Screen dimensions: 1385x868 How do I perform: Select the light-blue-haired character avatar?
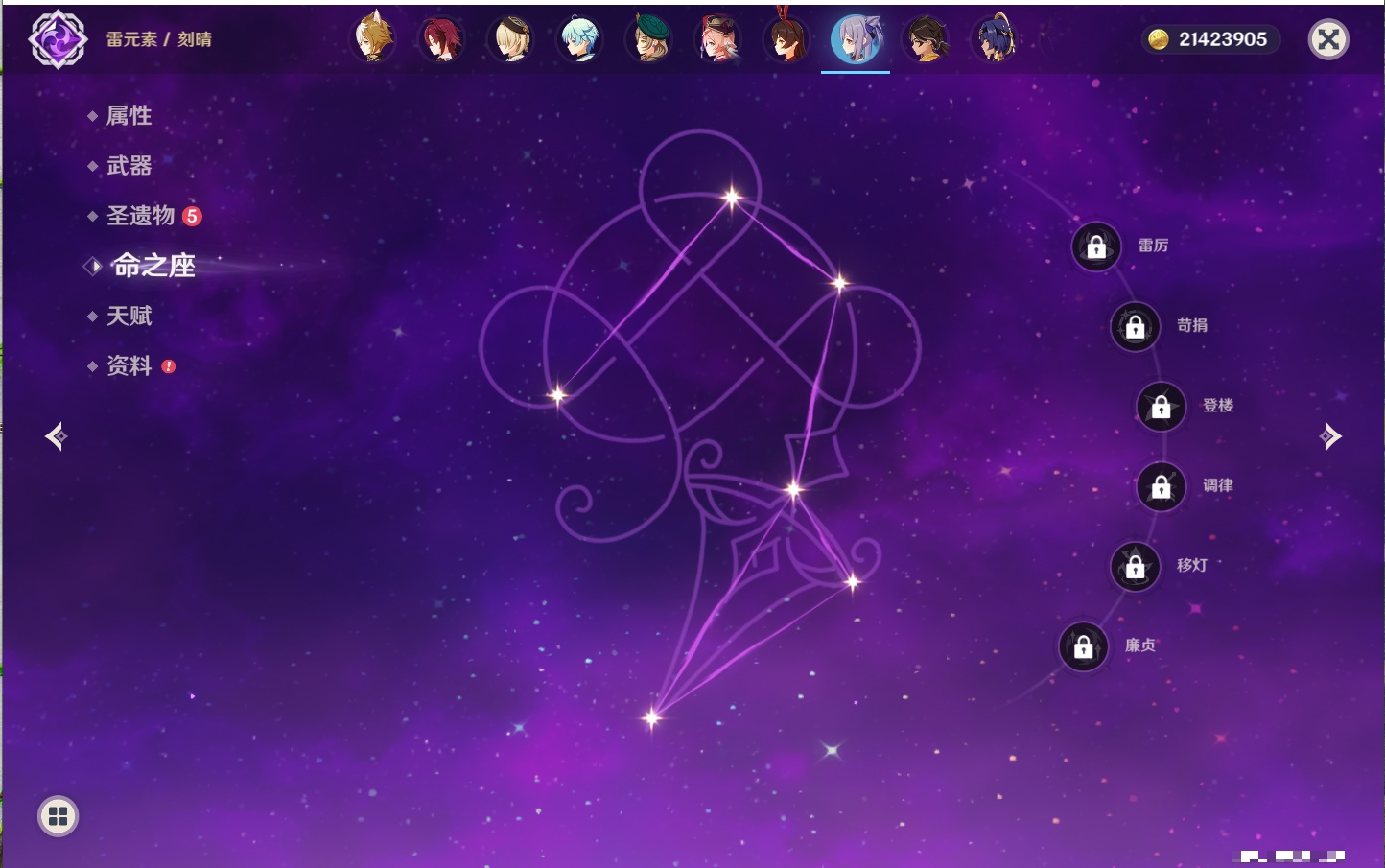tap(580, 39)
